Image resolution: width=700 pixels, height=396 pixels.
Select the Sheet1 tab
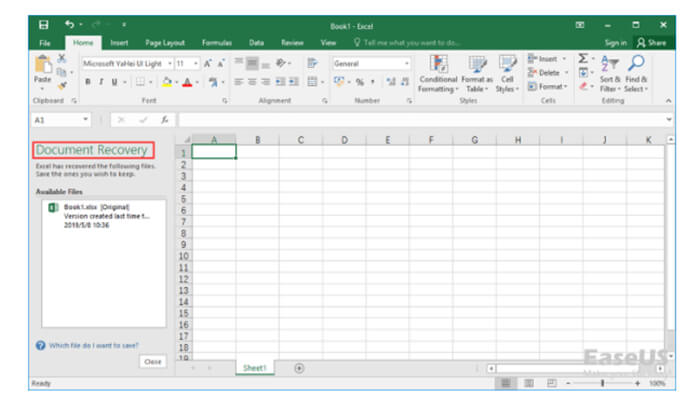pyautogui.click(x=254, y=368)
